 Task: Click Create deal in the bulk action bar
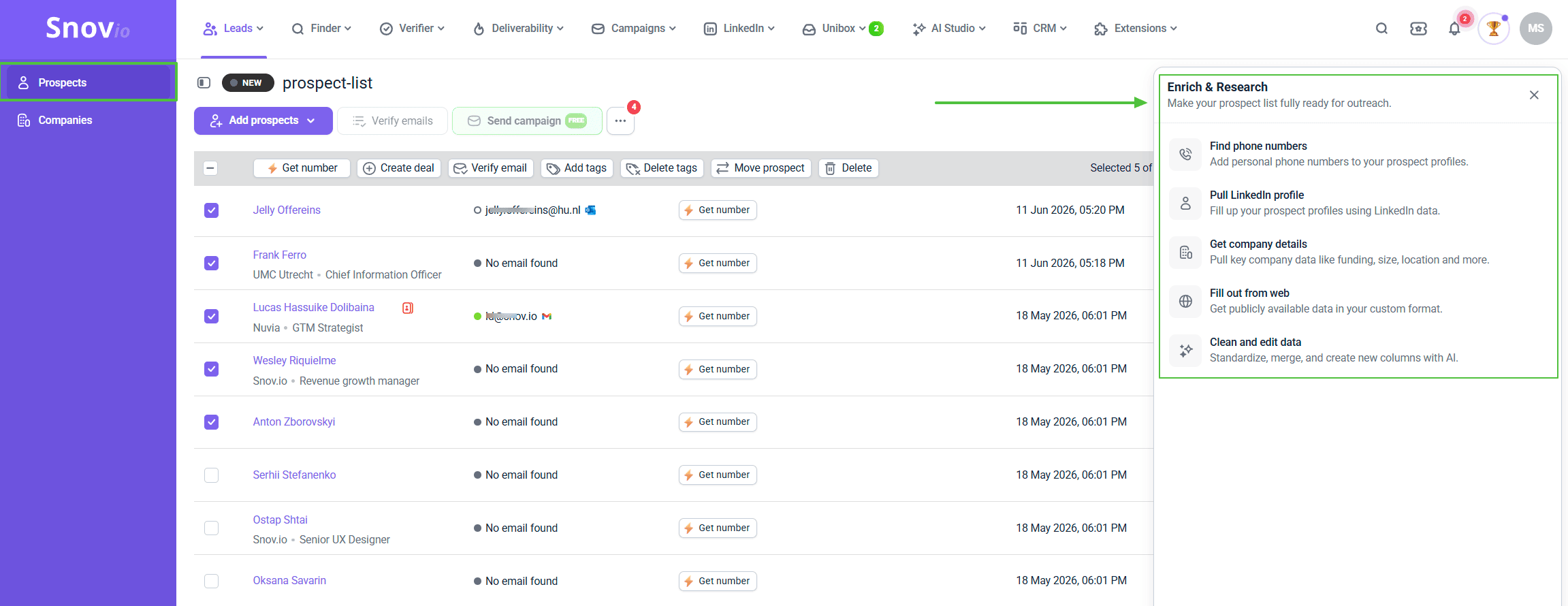point(399,168)
